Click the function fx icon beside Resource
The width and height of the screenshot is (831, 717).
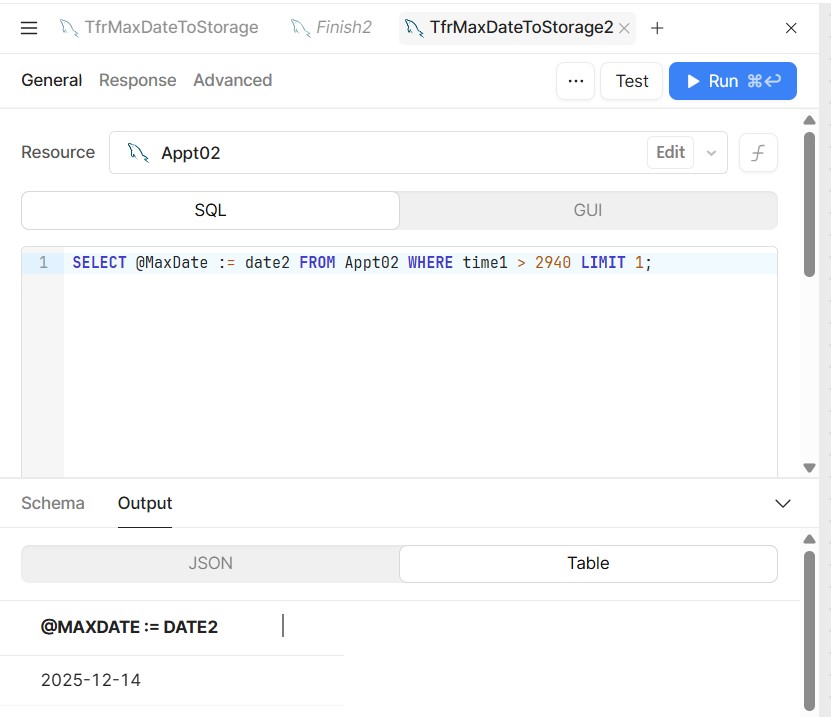pos(758,153)
